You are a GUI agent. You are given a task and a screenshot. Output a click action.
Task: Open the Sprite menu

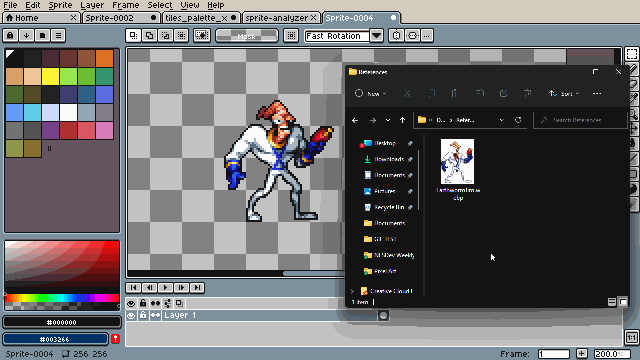pyautogui.click(x=60, y=5)
